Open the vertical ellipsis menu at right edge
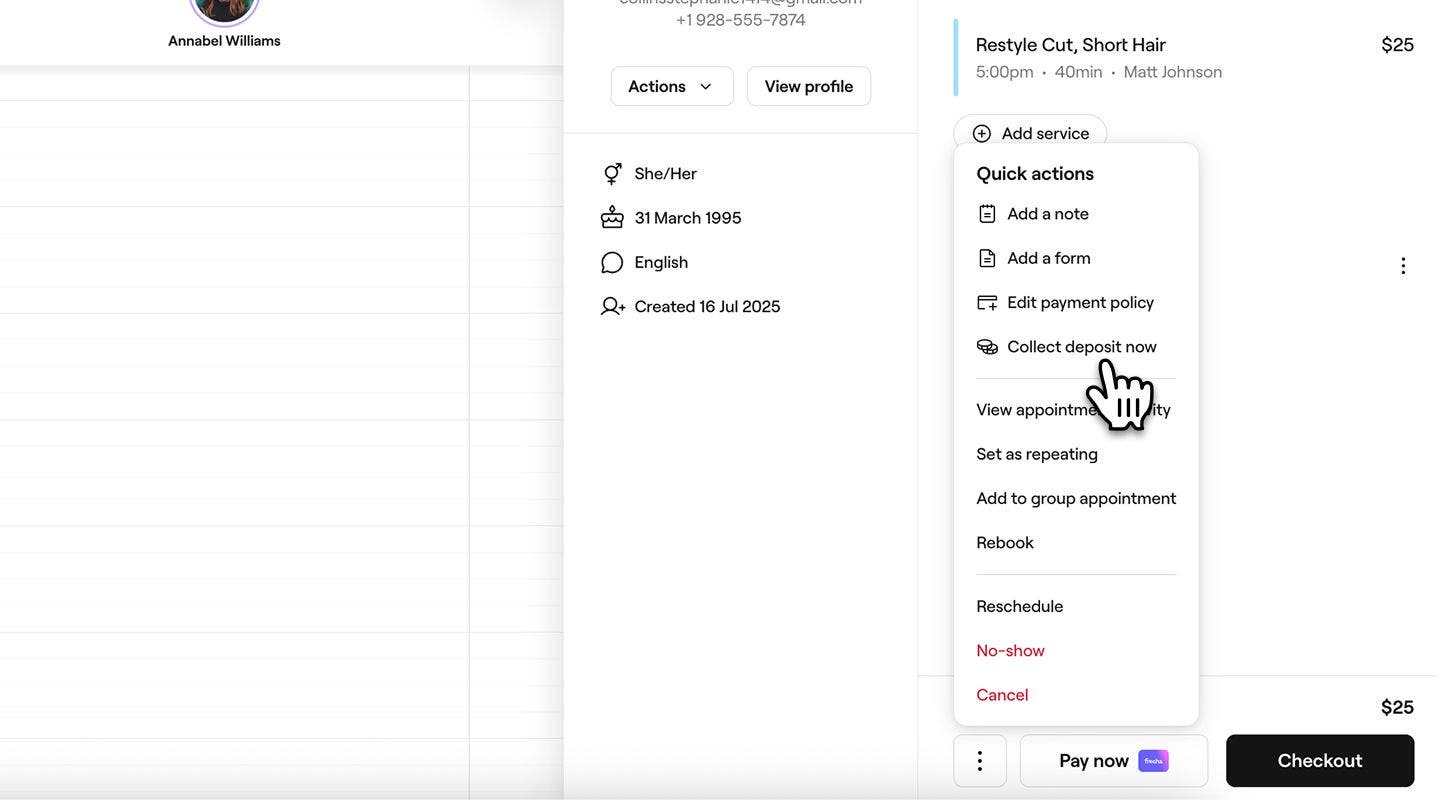Screen dimensions: 1440x800 click(1403, 266)
